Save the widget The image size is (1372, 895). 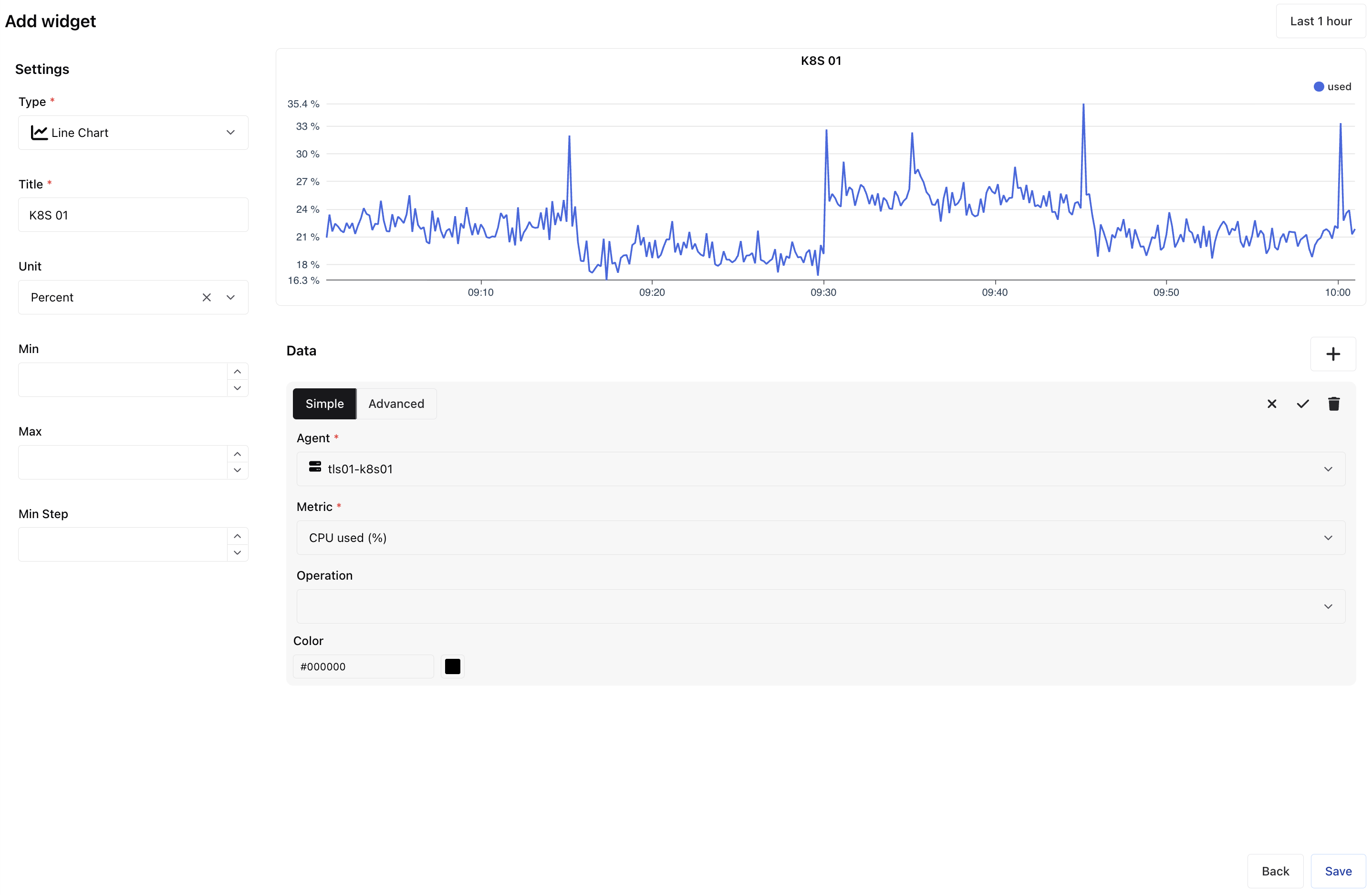[1338, 871]
